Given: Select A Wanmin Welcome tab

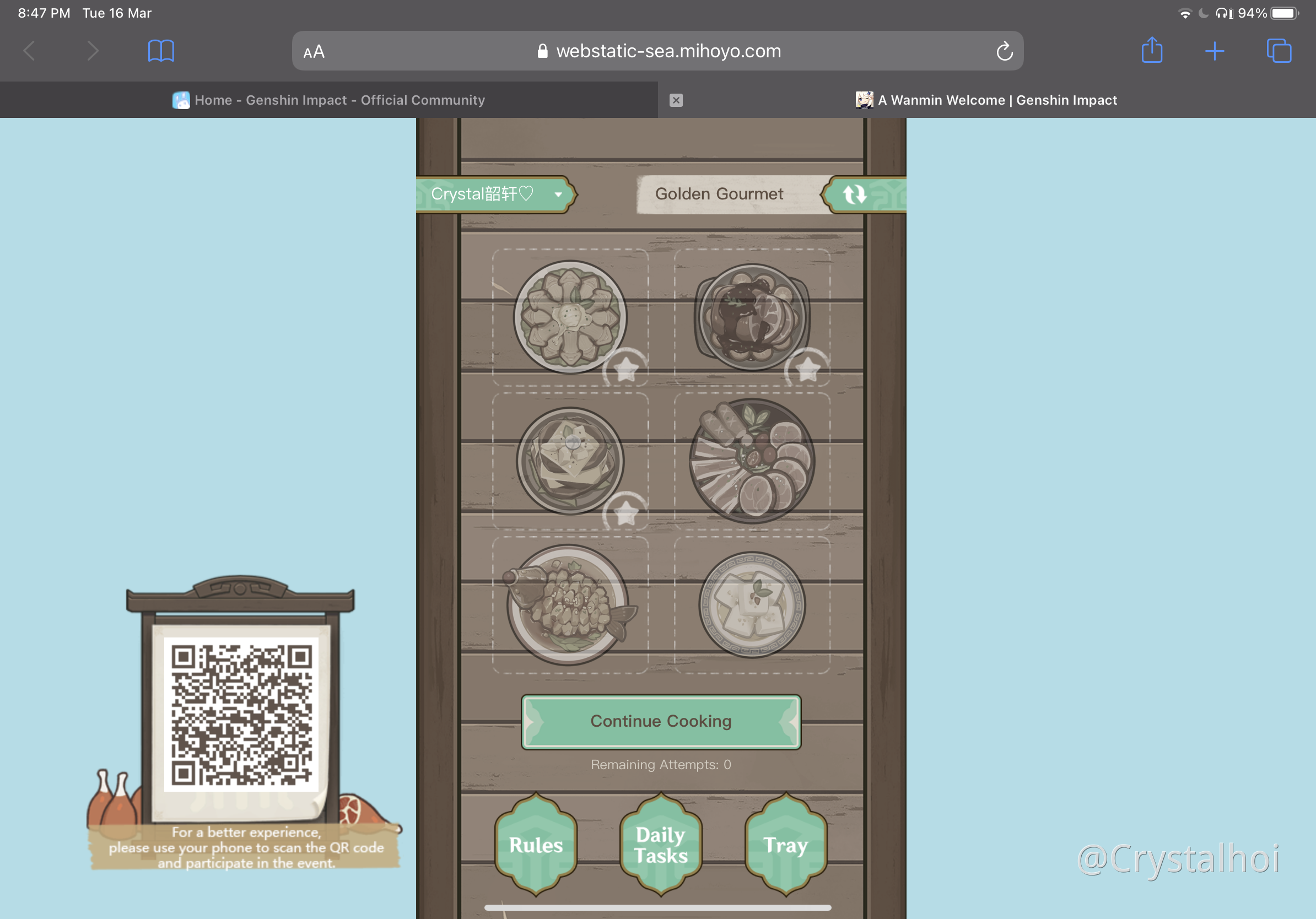Looking at the screenshot, I should (x=986, y=100).
